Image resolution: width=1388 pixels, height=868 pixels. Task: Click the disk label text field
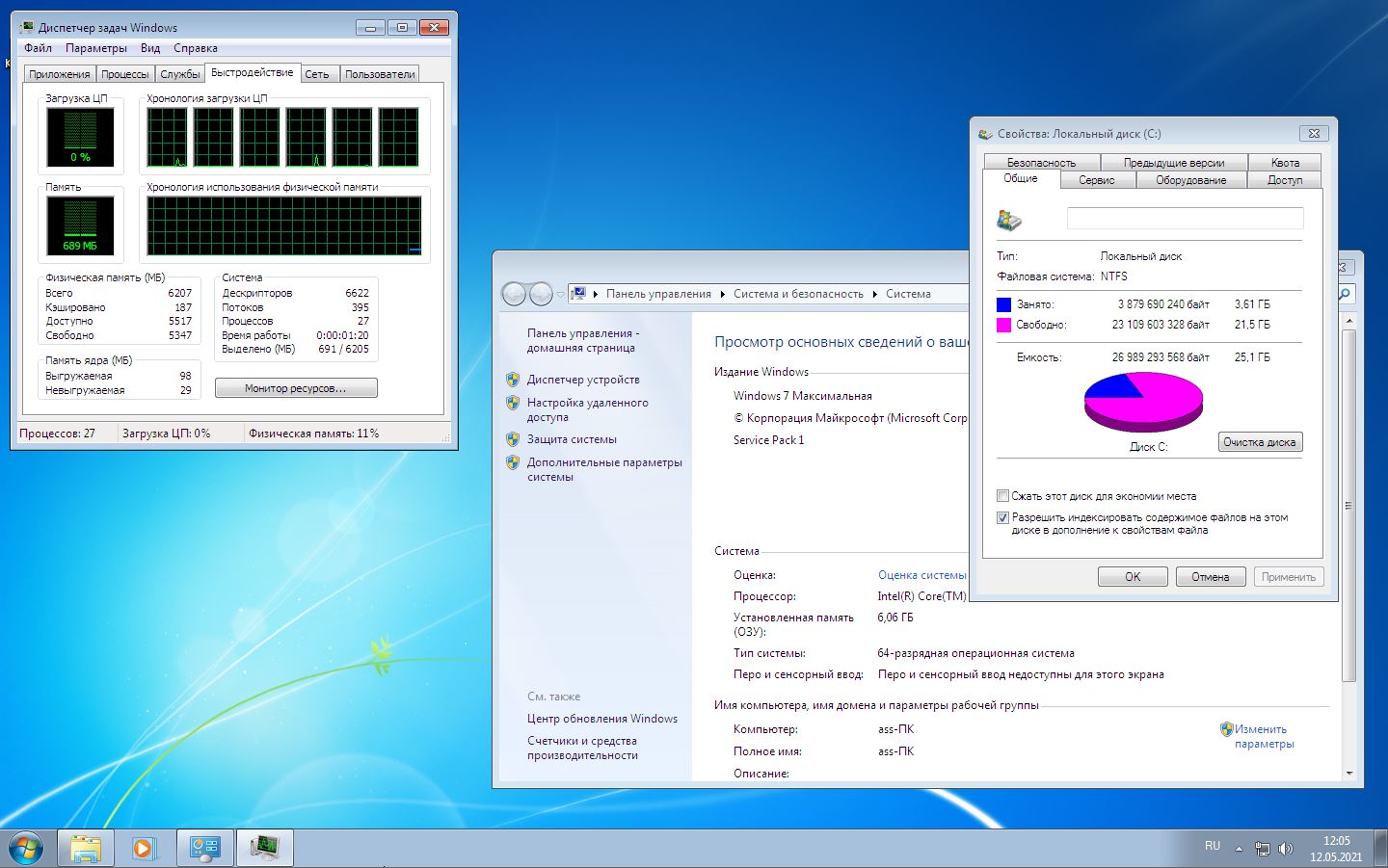click(1185, 219)
